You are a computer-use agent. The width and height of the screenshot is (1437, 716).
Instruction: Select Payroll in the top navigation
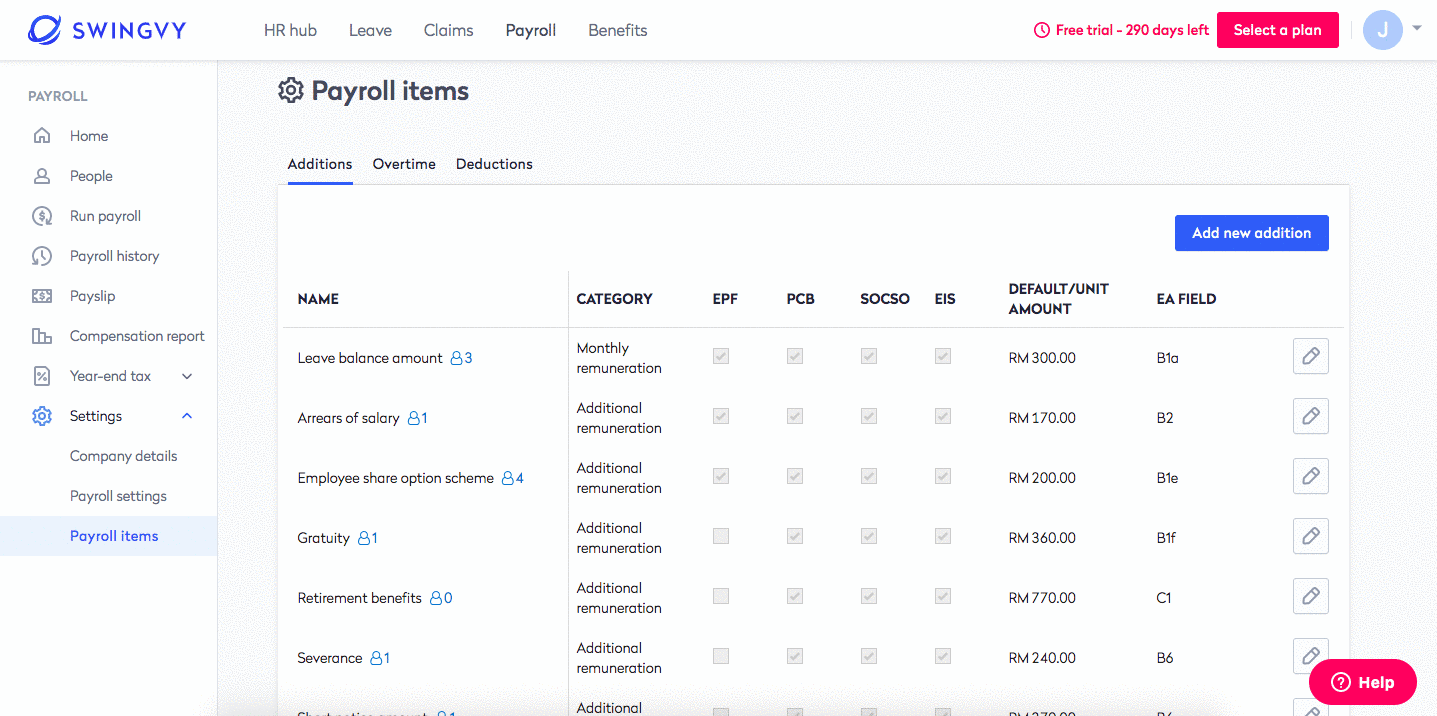(531, 30)
